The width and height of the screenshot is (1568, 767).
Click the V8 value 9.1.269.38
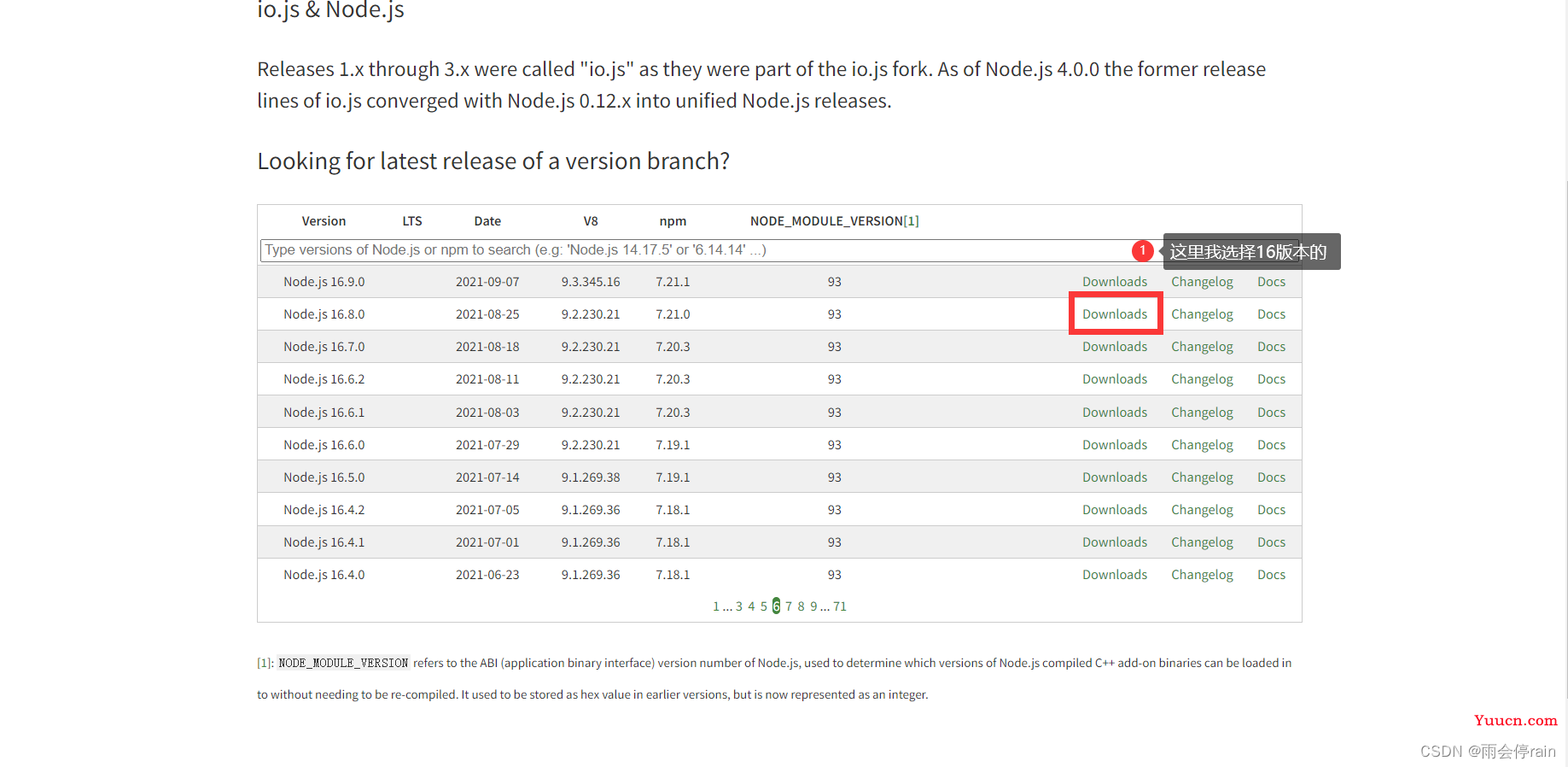591,477
